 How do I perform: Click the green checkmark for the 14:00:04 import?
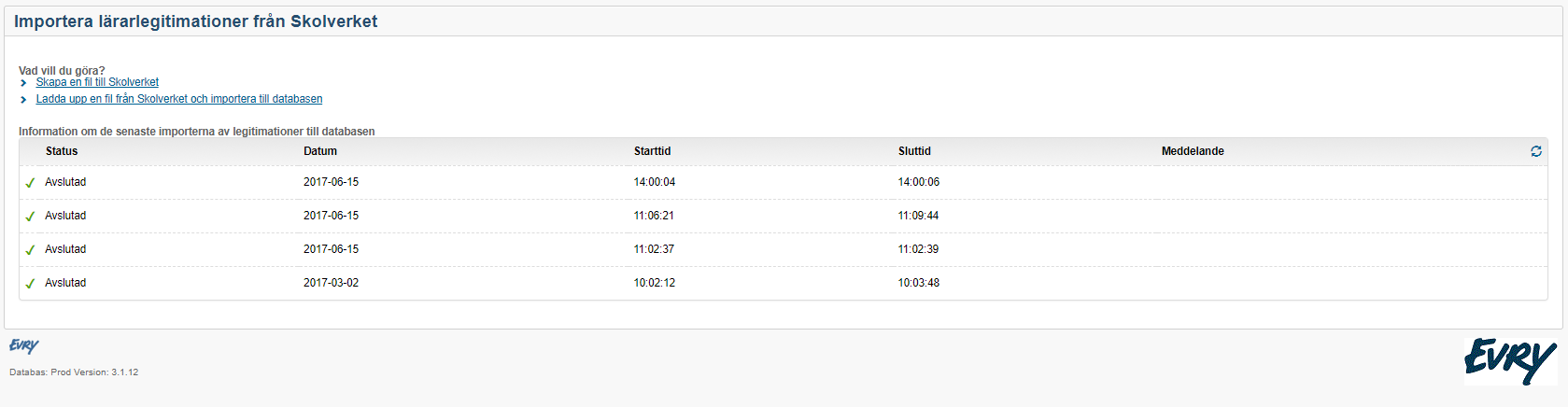30,183
